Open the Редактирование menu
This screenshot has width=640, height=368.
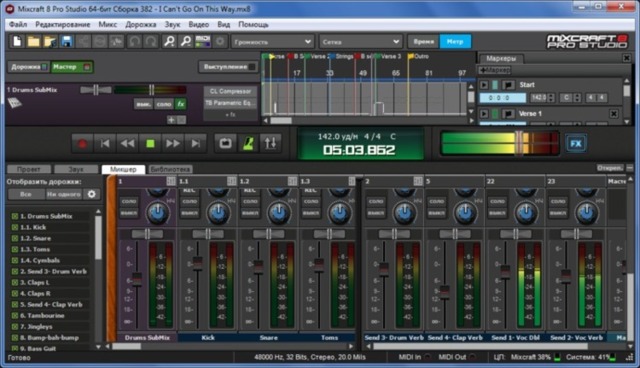[62, 24]
